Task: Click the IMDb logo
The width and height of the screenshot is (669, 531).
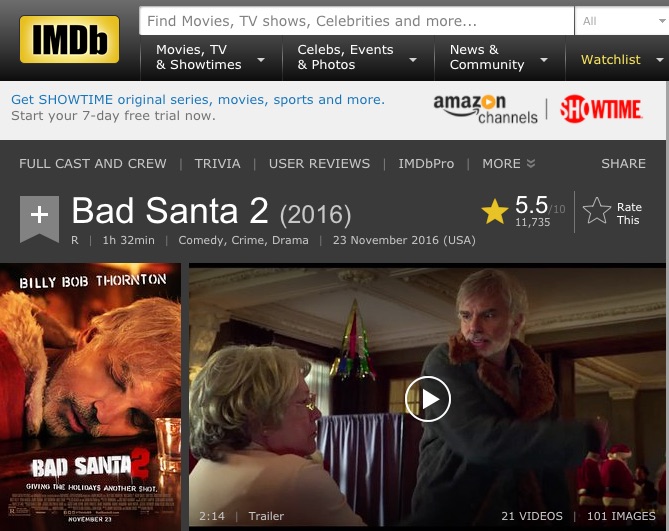Action: click(x=69, y=39)
